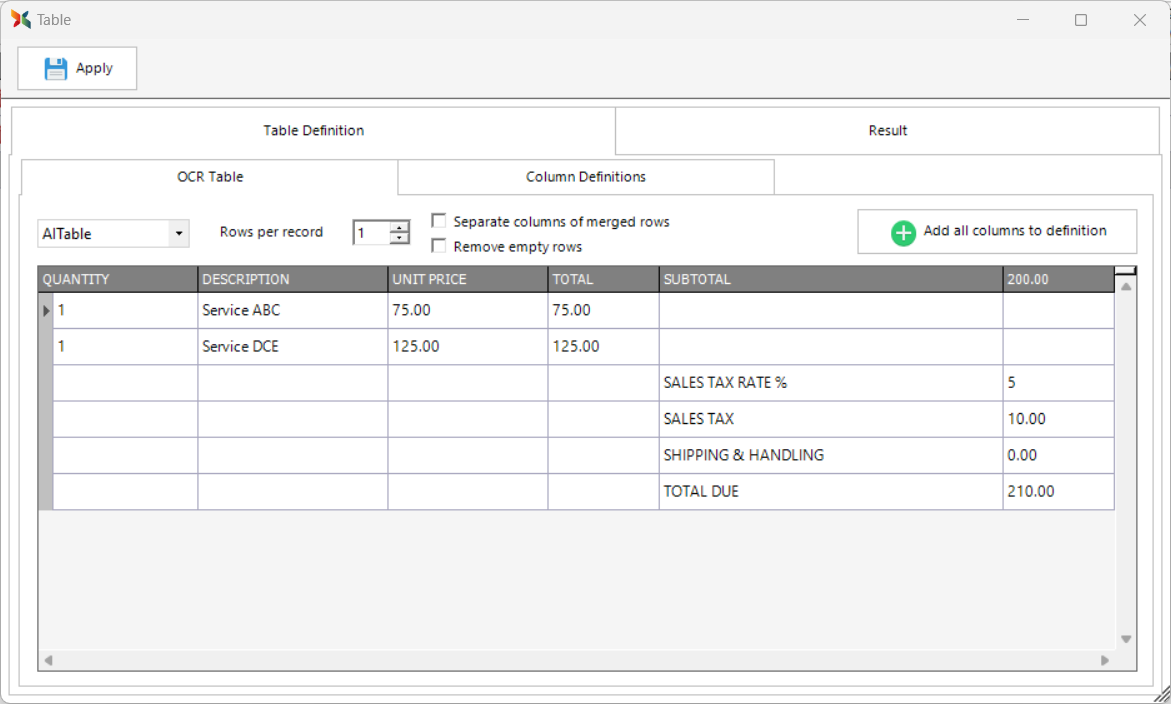
Task: Increase Rows per record with up arrow
Action: [400, 227]
